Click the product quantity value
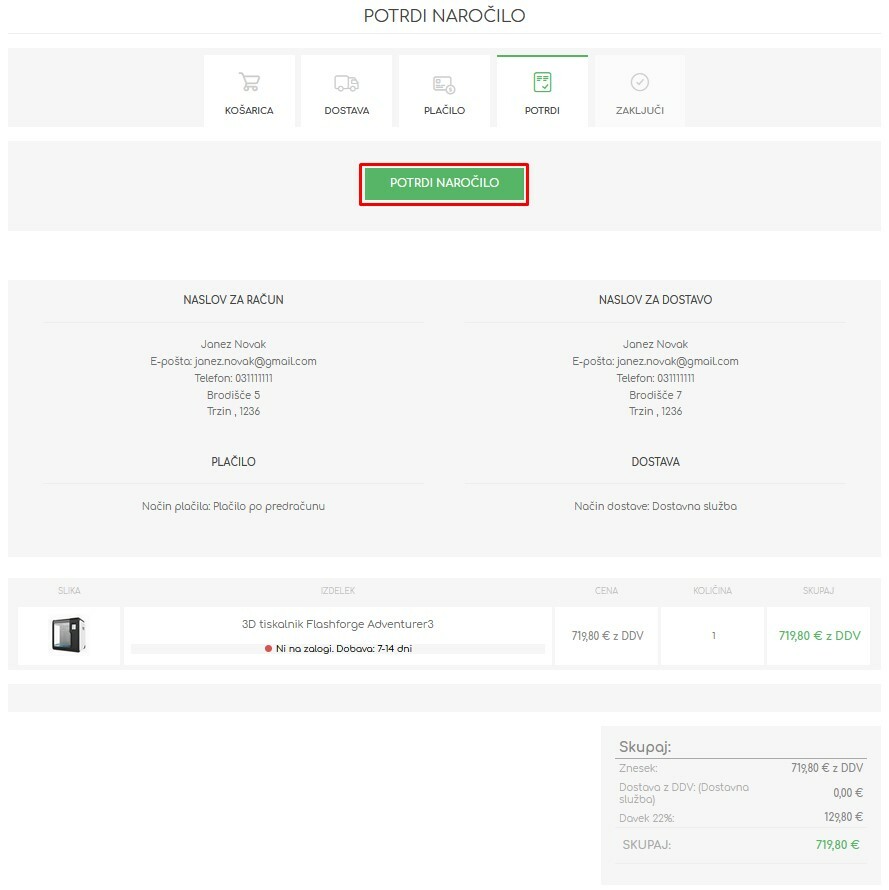Viewport: 889px width, 890px height. pyautogui.click(x=713, y=636)
